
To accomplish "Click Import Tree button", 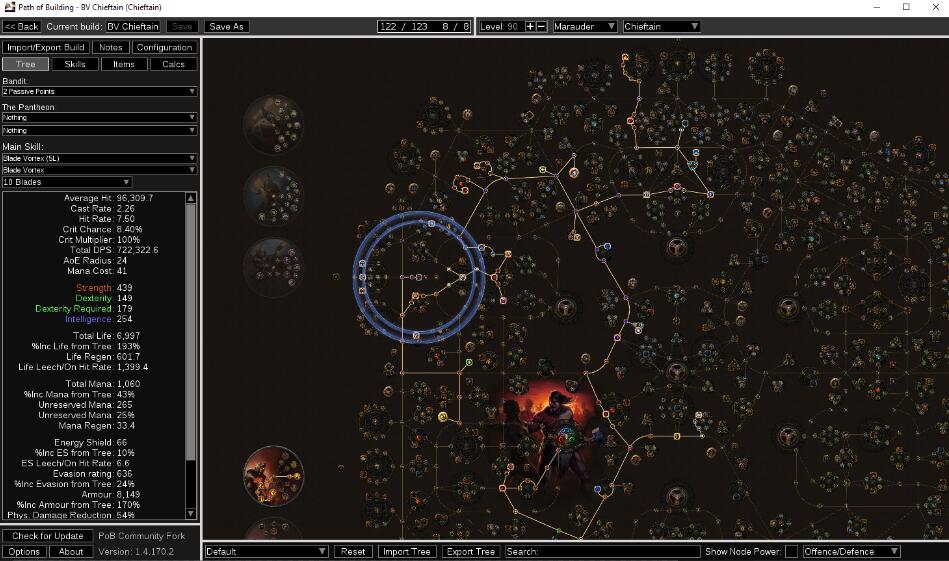I will pos(407,551).
